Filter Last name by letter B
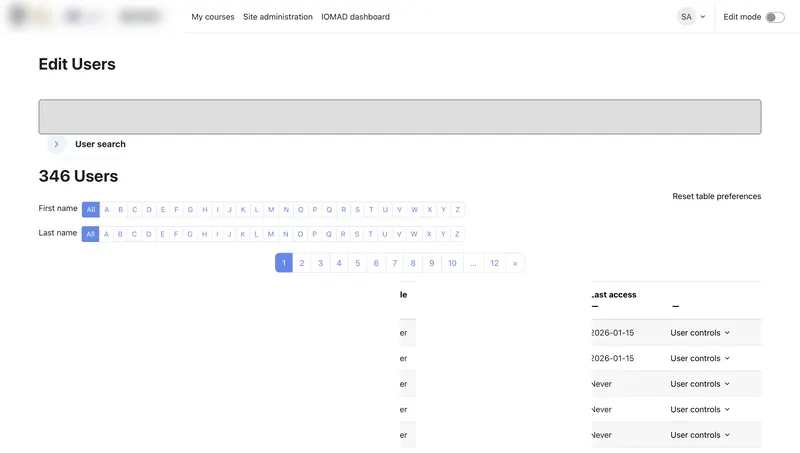800x453 pixels. pos(120,234)
